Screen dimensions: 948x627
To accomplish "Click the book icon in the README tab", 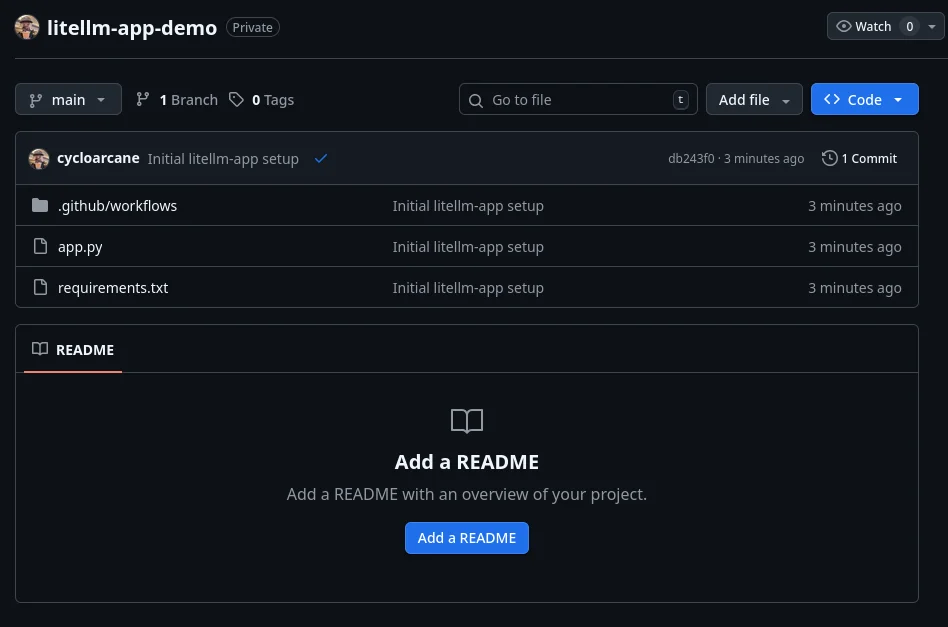I will click(x=40, y=349).
